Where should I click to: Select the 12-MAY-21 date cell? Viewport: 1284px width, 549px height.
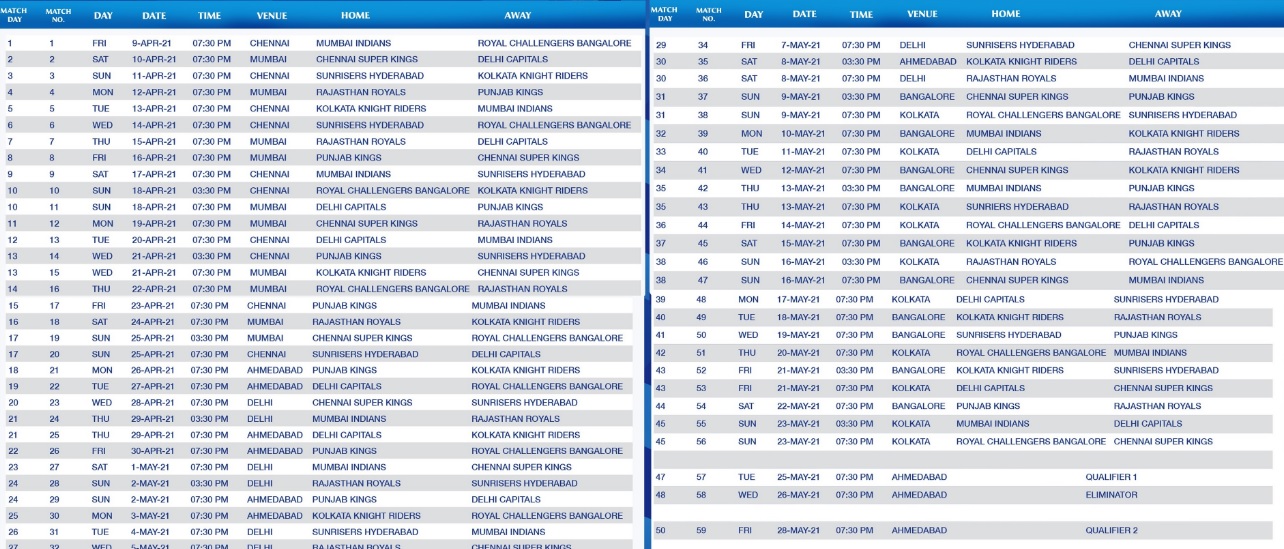point(802,170)
